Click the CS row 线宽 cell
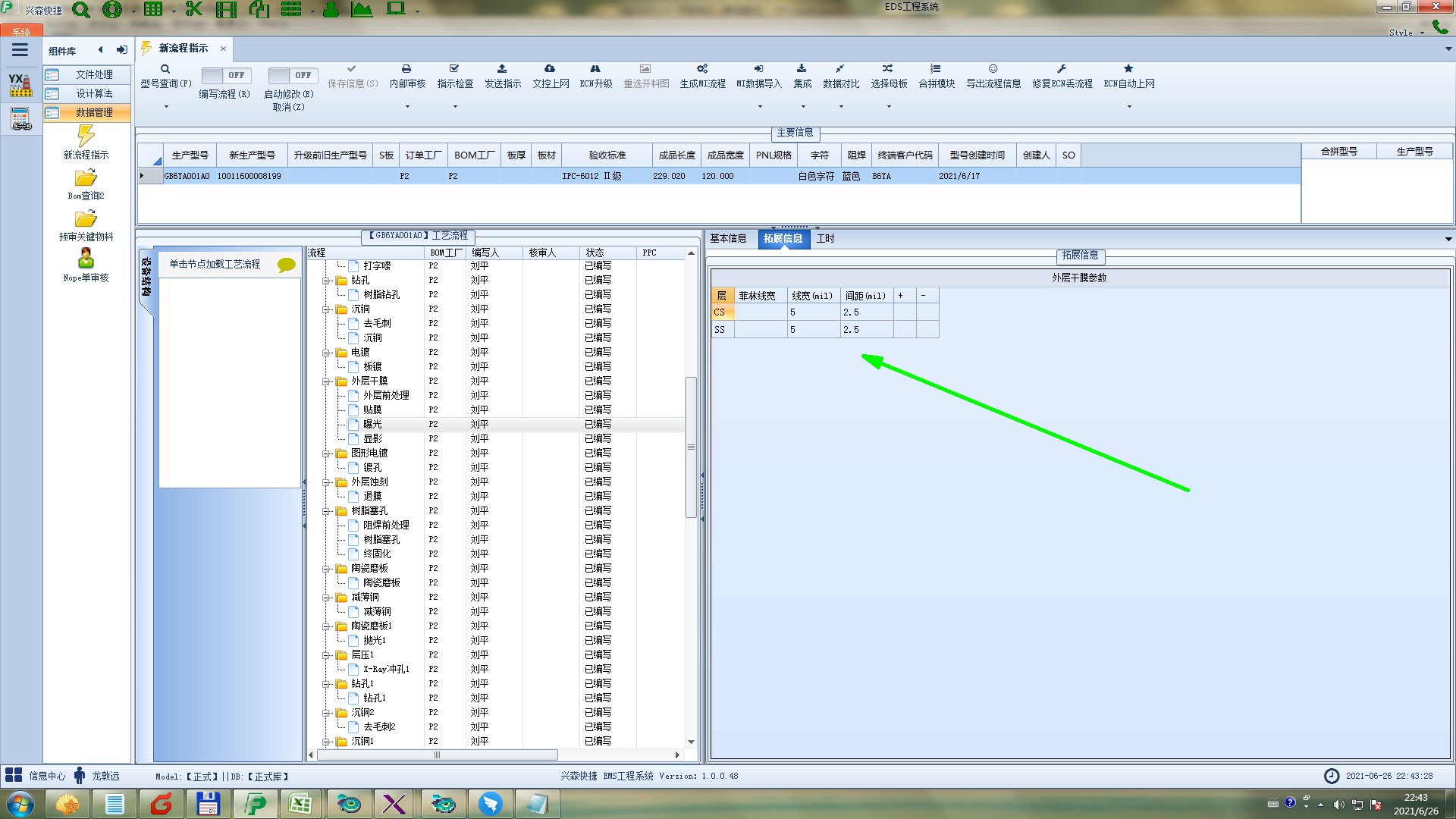 tap(812, 312)
